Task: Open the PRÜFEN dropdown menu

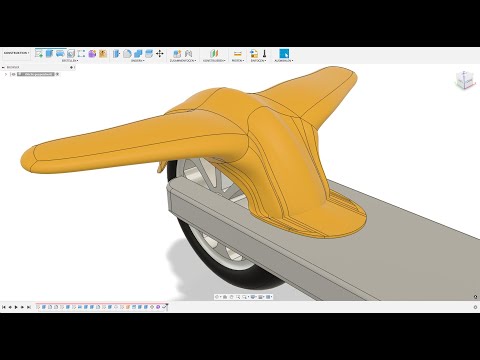Action: (238, 61)
